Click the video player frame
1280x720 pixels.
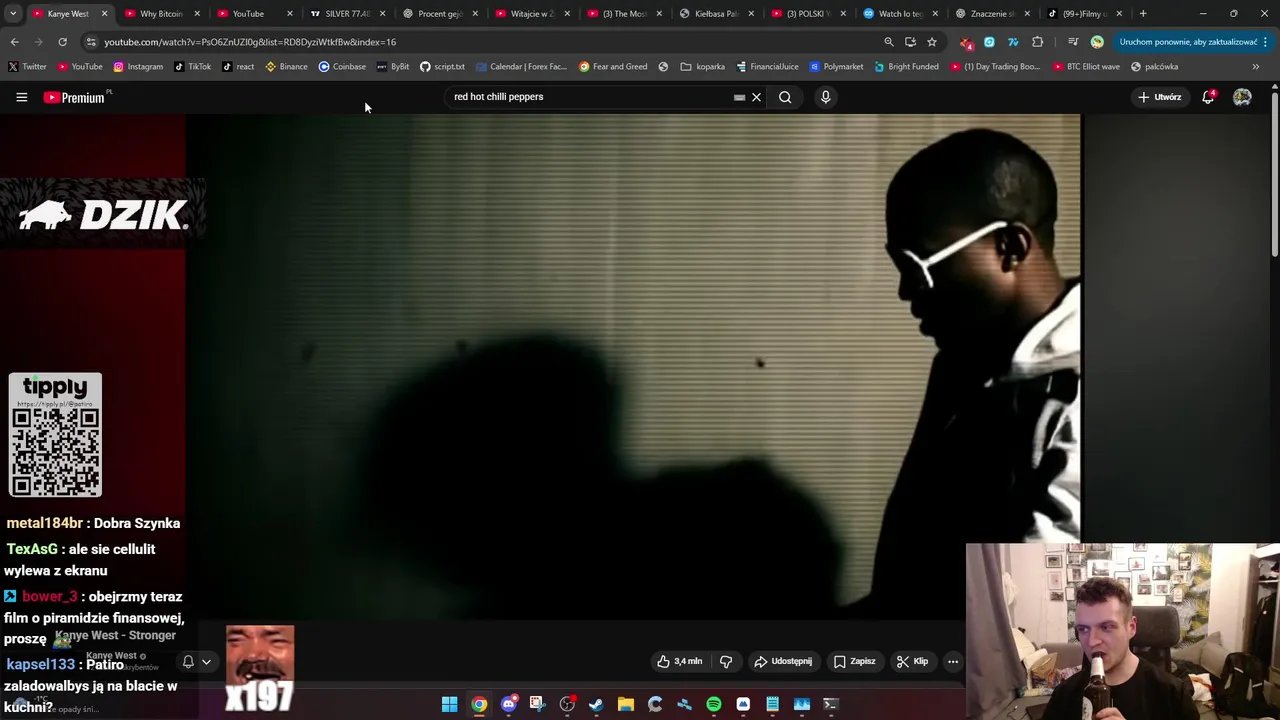632,365
